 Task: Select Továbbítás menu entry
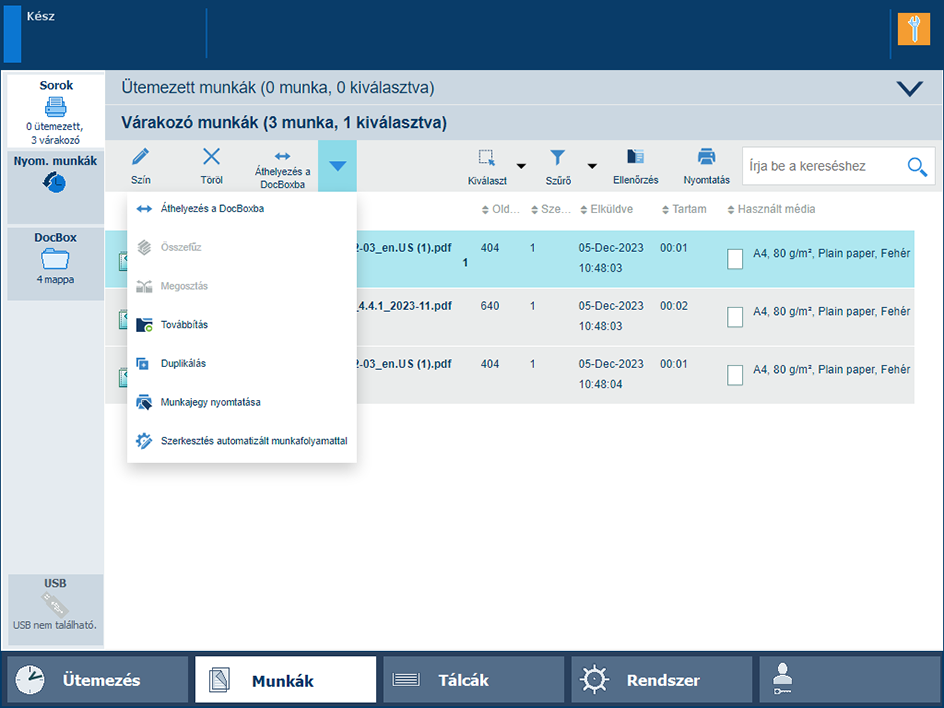pos(184,324)
